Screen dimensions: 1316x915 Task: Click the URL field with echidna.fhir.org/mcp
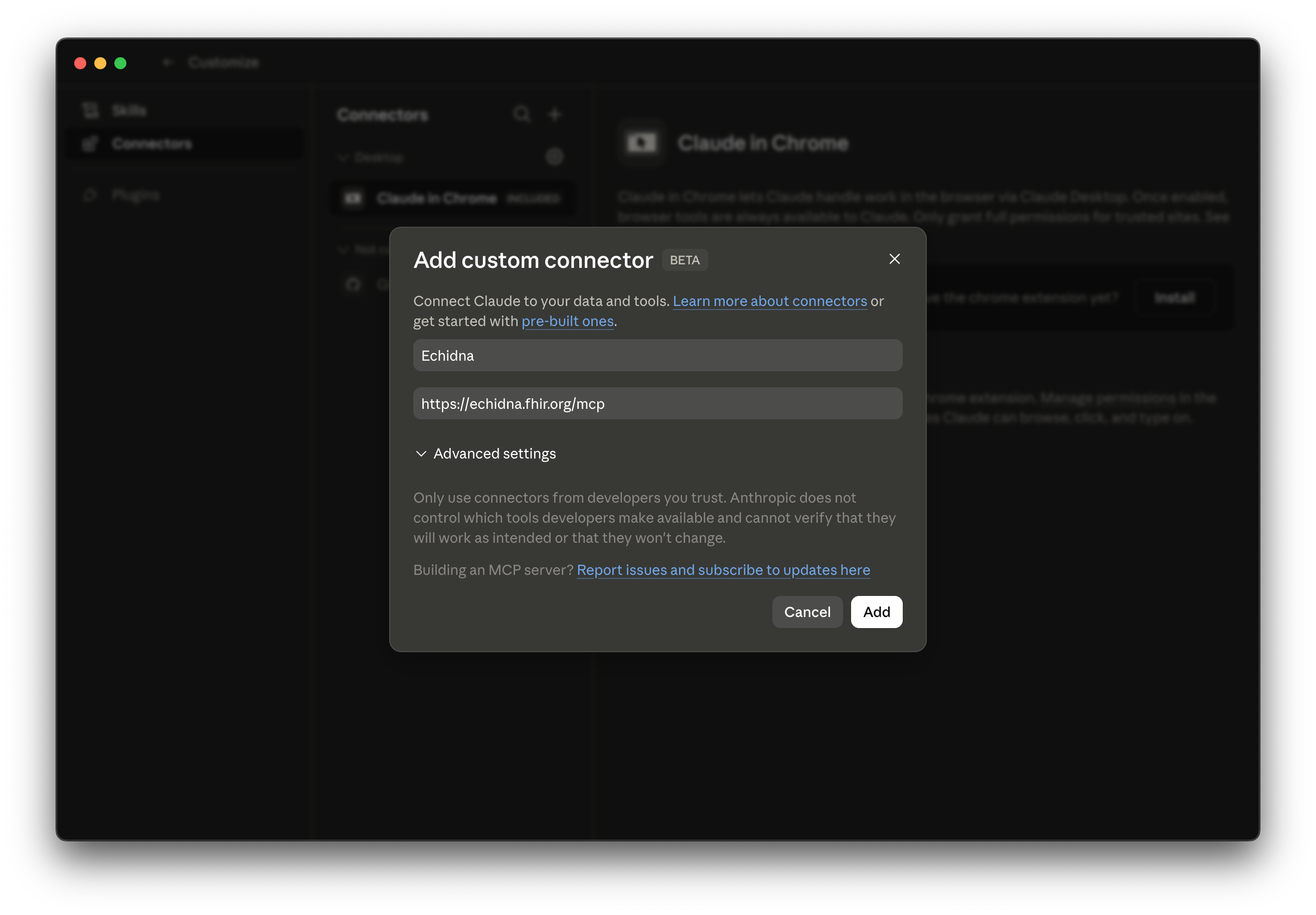point(657,404)
